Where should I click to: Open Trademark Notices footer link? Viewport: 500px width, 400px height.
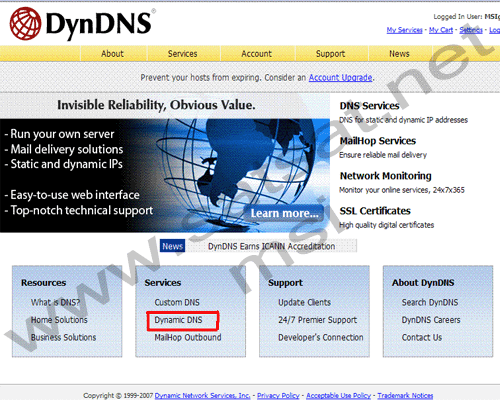pos(405,396)
